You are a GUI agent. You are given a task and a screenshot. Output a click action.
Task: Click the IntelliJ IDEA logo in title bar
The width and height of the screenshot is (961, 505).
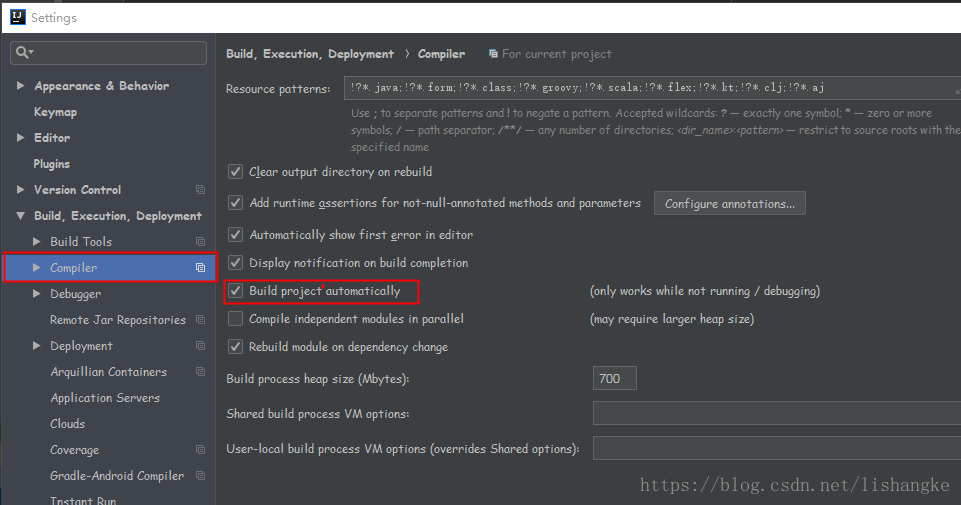click(x=18, y=17)
